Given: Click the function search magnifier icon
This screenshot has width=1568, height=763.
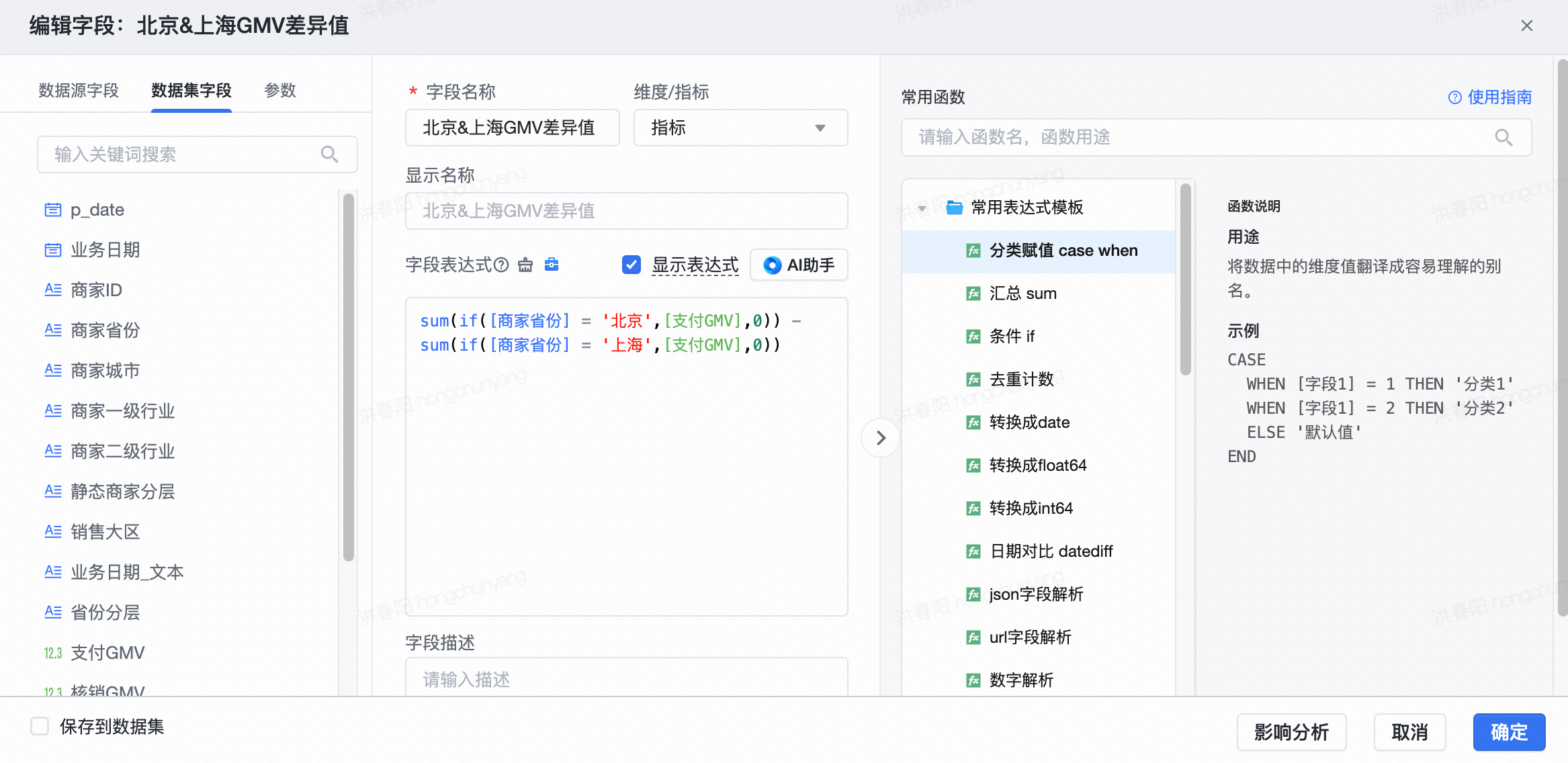Looking at the screenshot, I should pos(1504,138).
